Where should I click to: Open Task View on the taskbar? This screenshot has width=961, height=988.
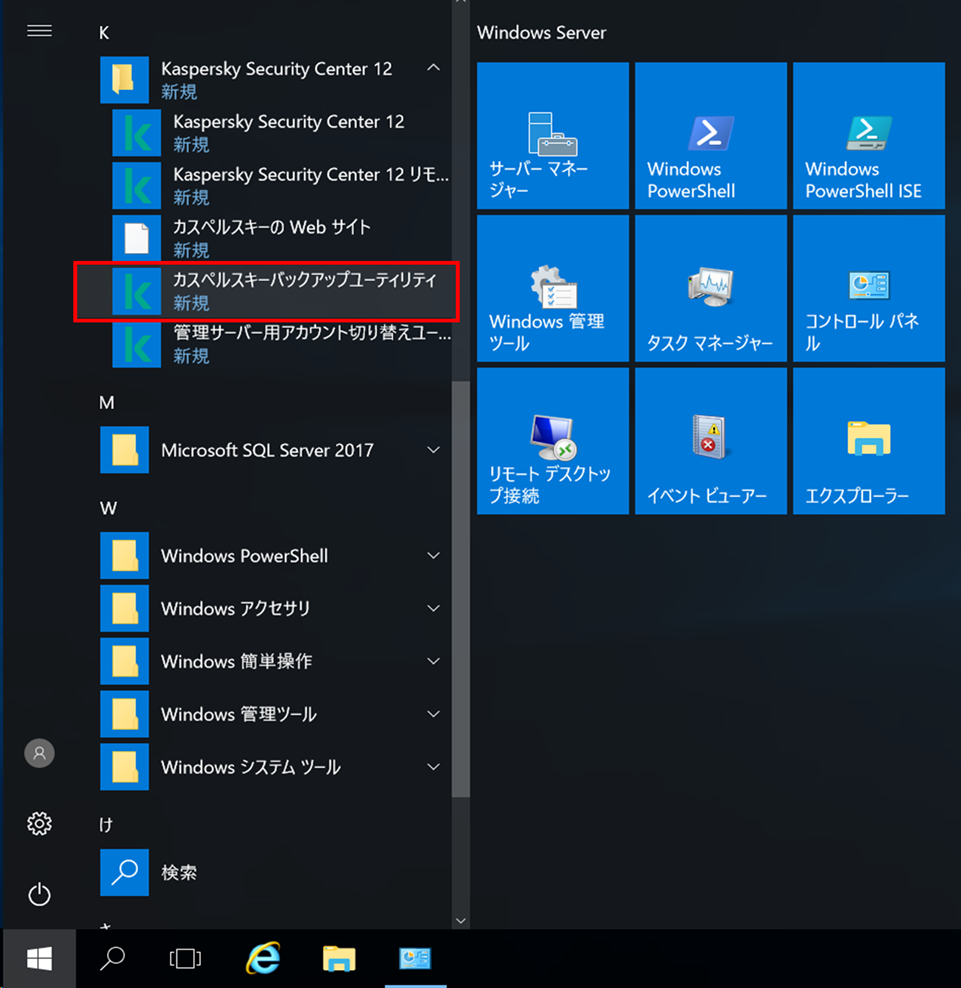[x=185, y=958]
